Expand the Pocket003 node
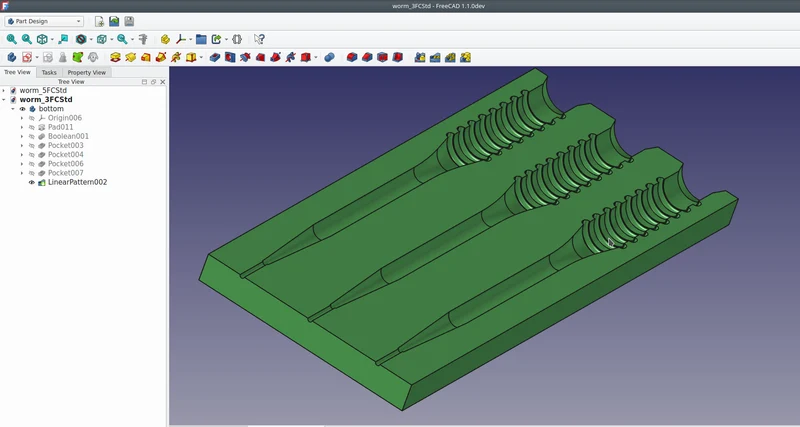800x427 pixels. point(22,145)
